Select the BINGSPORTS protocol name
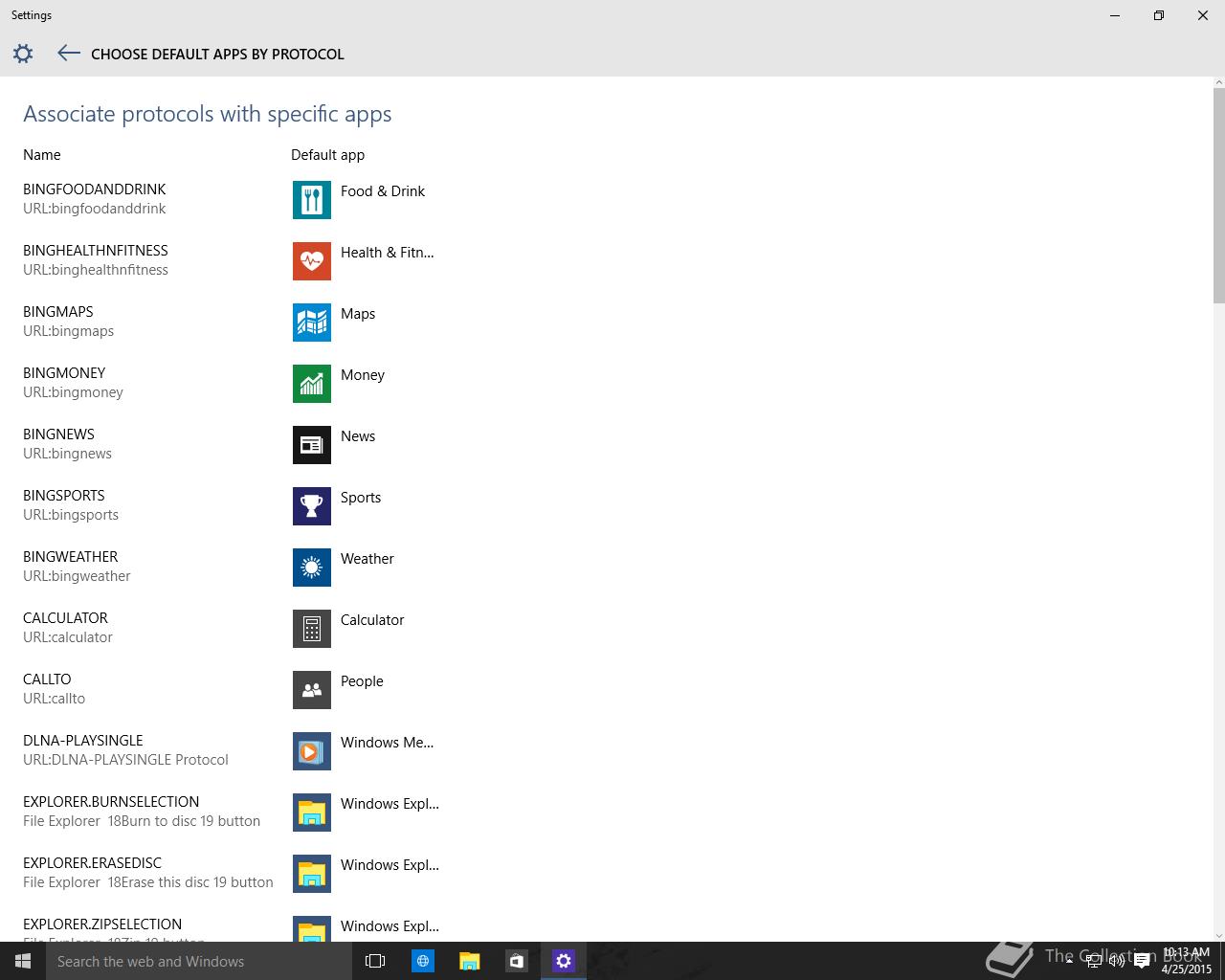The image size is (1225, 980). point(64,496)
